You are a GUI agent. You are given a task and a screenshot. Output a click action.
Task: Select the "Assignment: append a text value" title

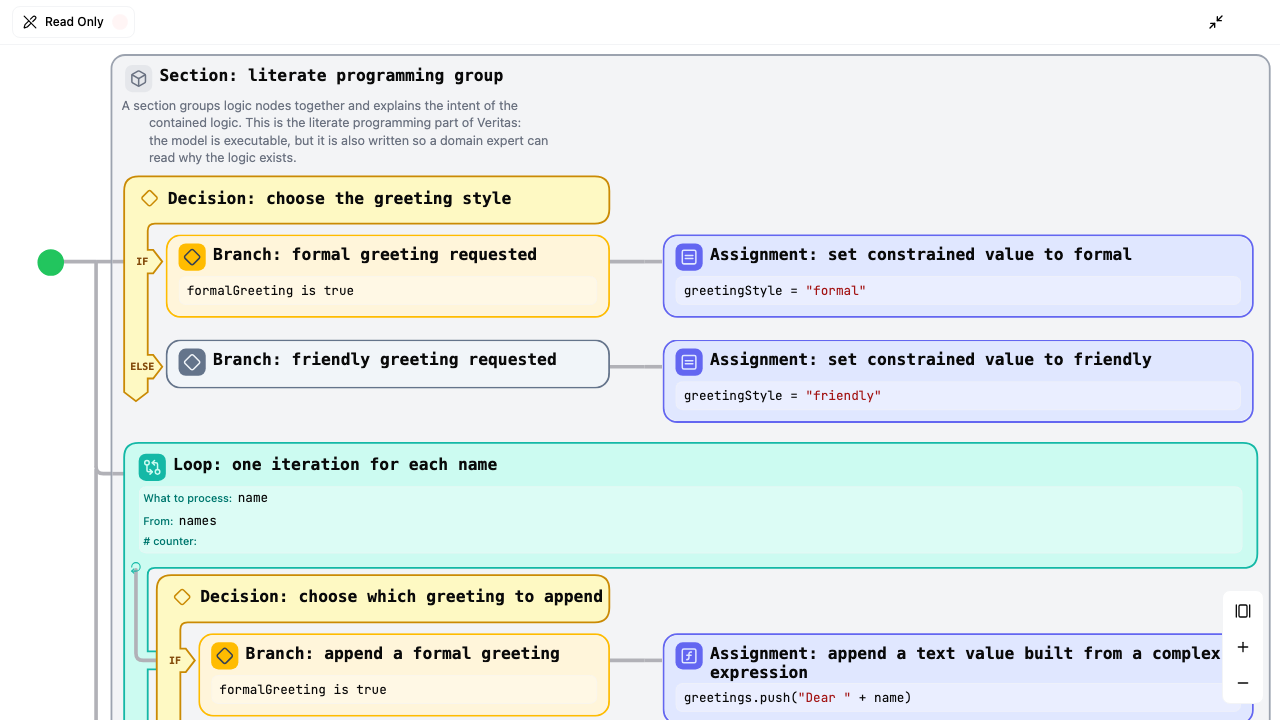point(965,662)
